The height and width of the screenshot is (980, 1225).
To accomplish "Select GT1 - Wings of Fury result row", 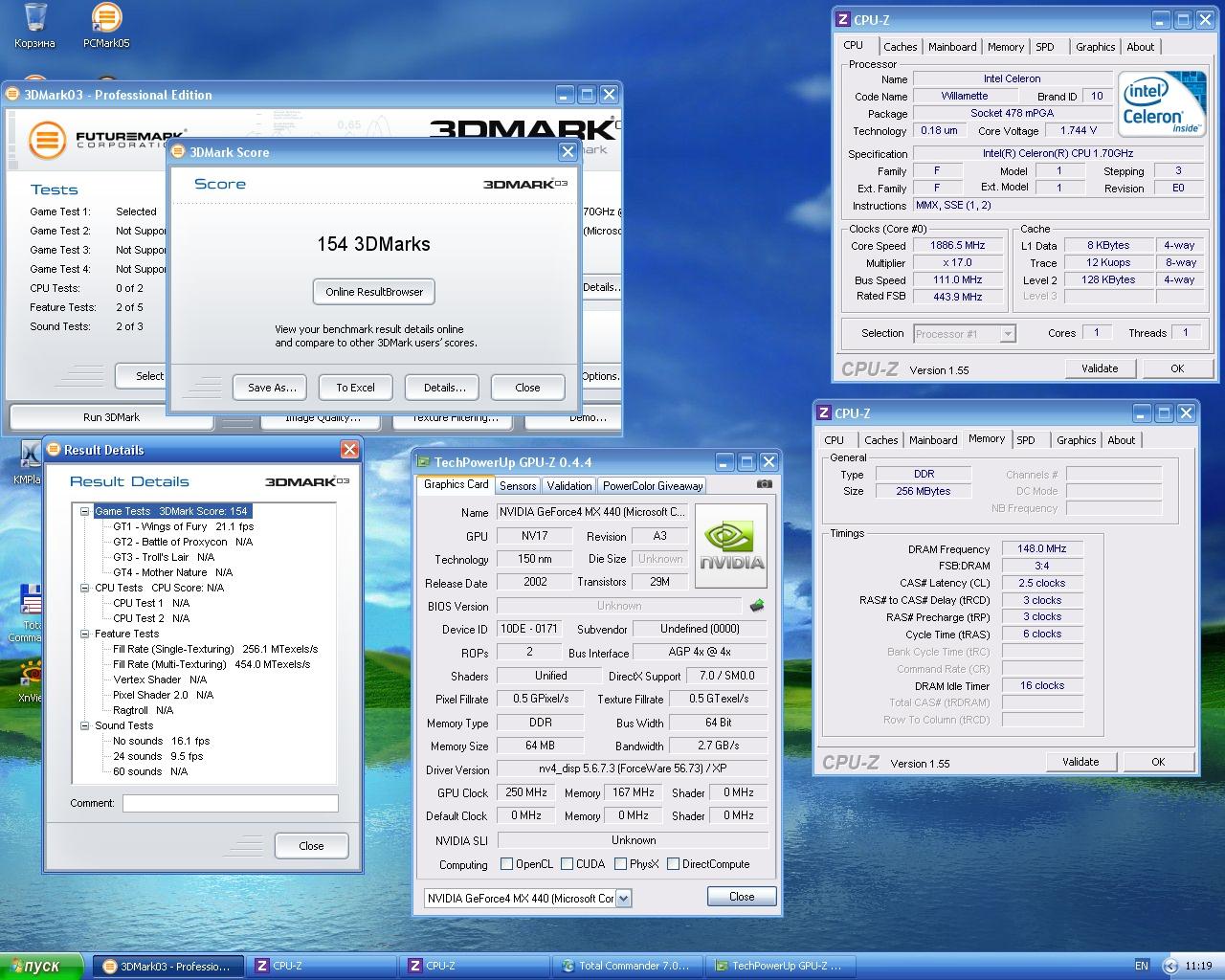I will point(184,526).
